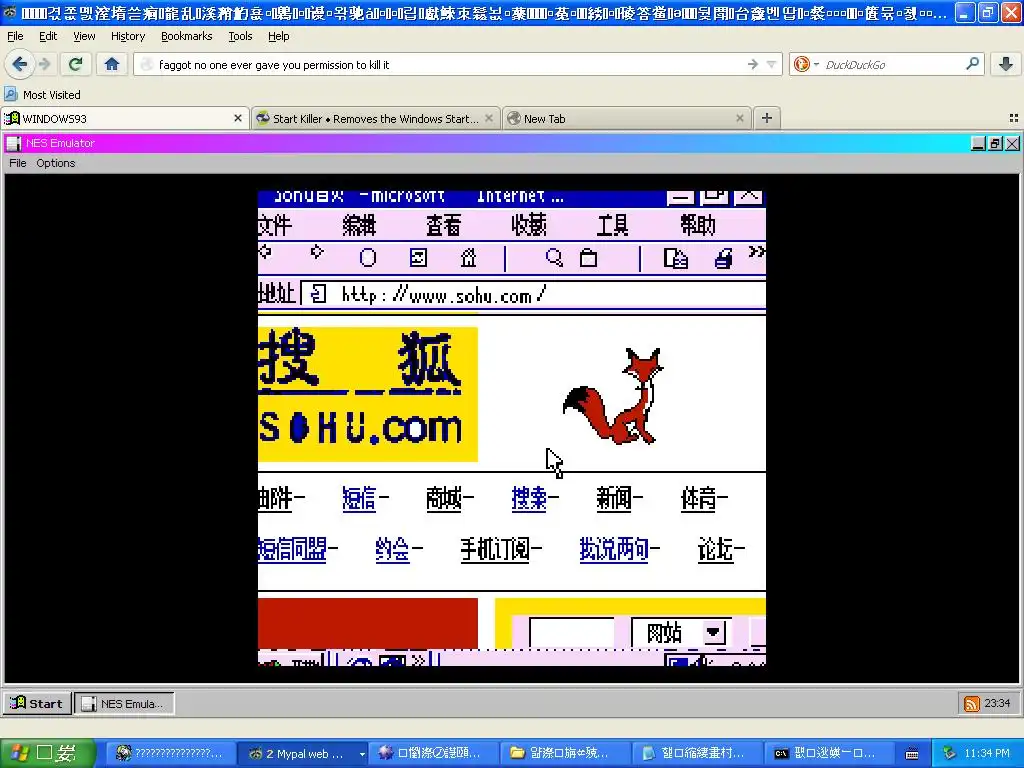Select the folder taskbar button

coord(565,754)
